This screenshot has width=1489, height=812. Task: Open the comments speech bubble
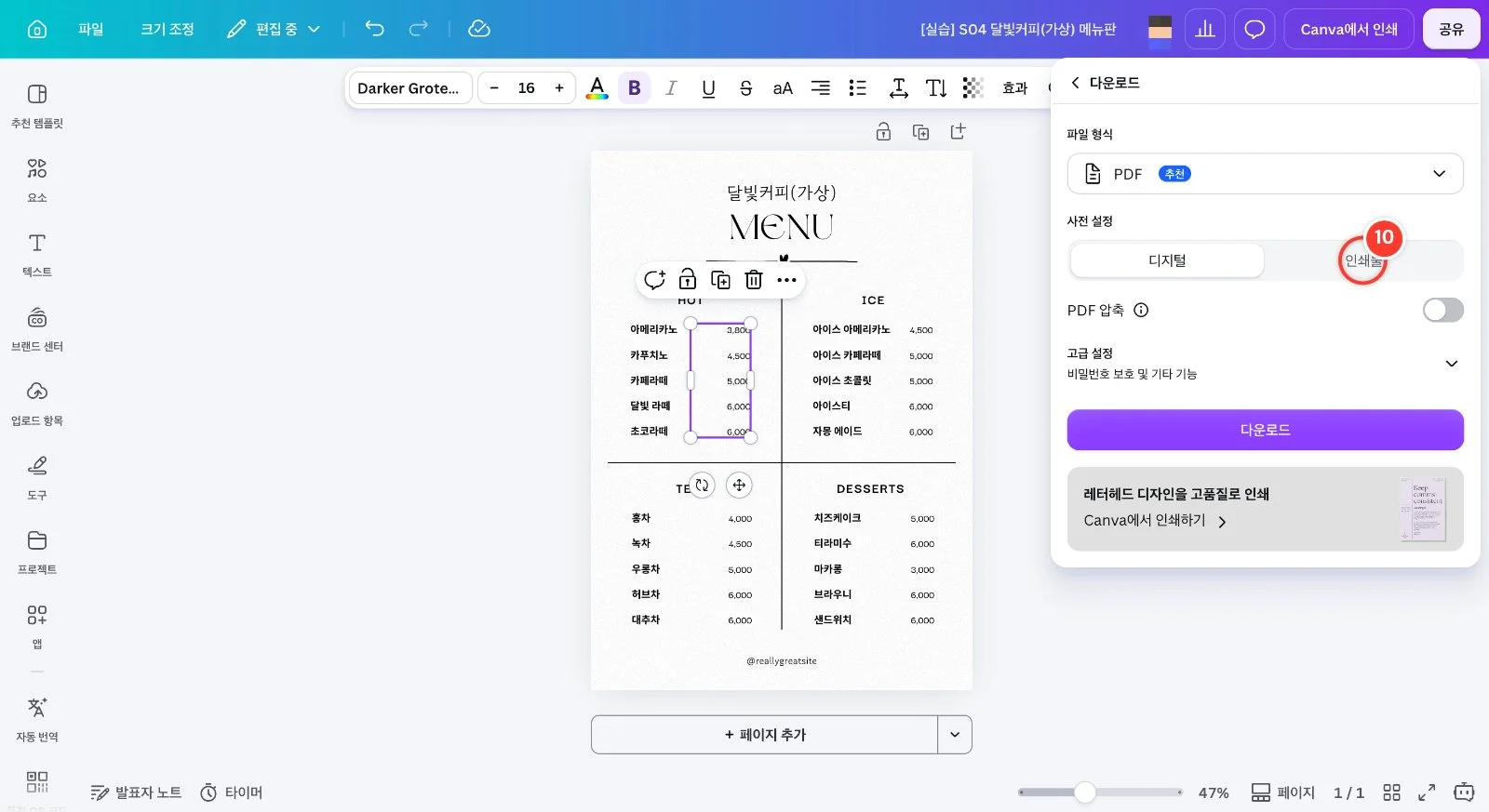coord(1254,29)
